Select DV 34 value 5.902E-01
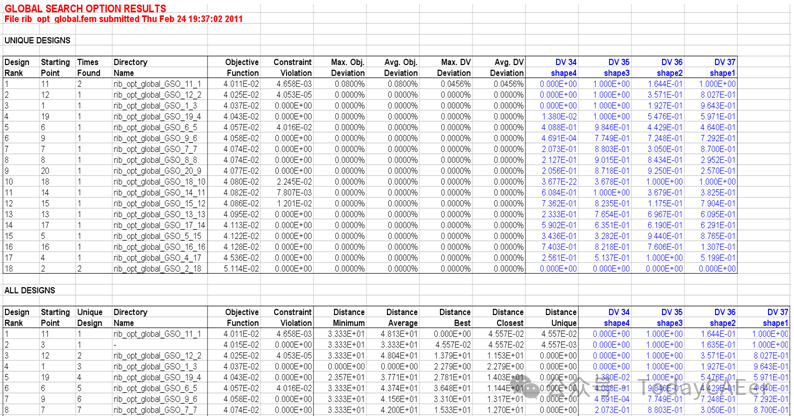Screen dimensions: 794x419 (559, 225)
